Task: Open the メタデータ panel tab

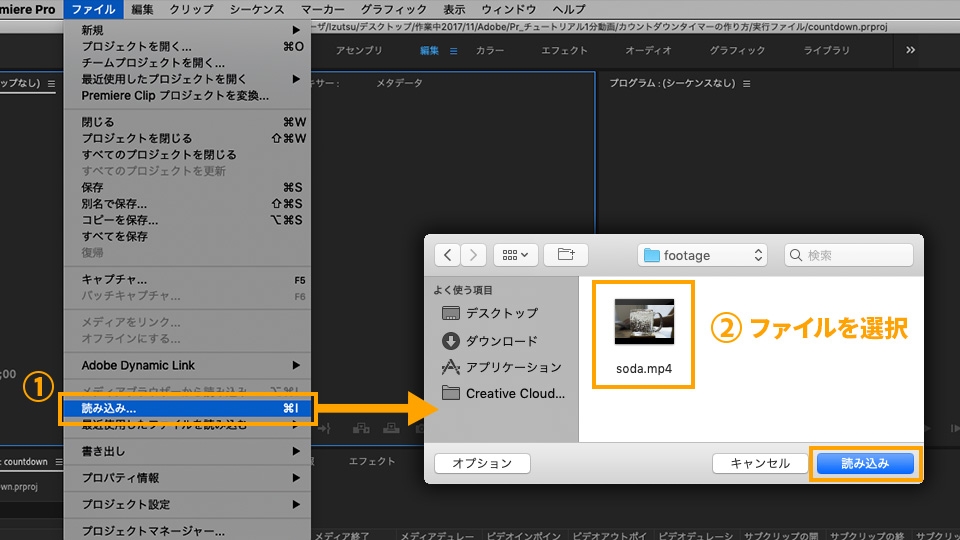Action: pos(399,83)
